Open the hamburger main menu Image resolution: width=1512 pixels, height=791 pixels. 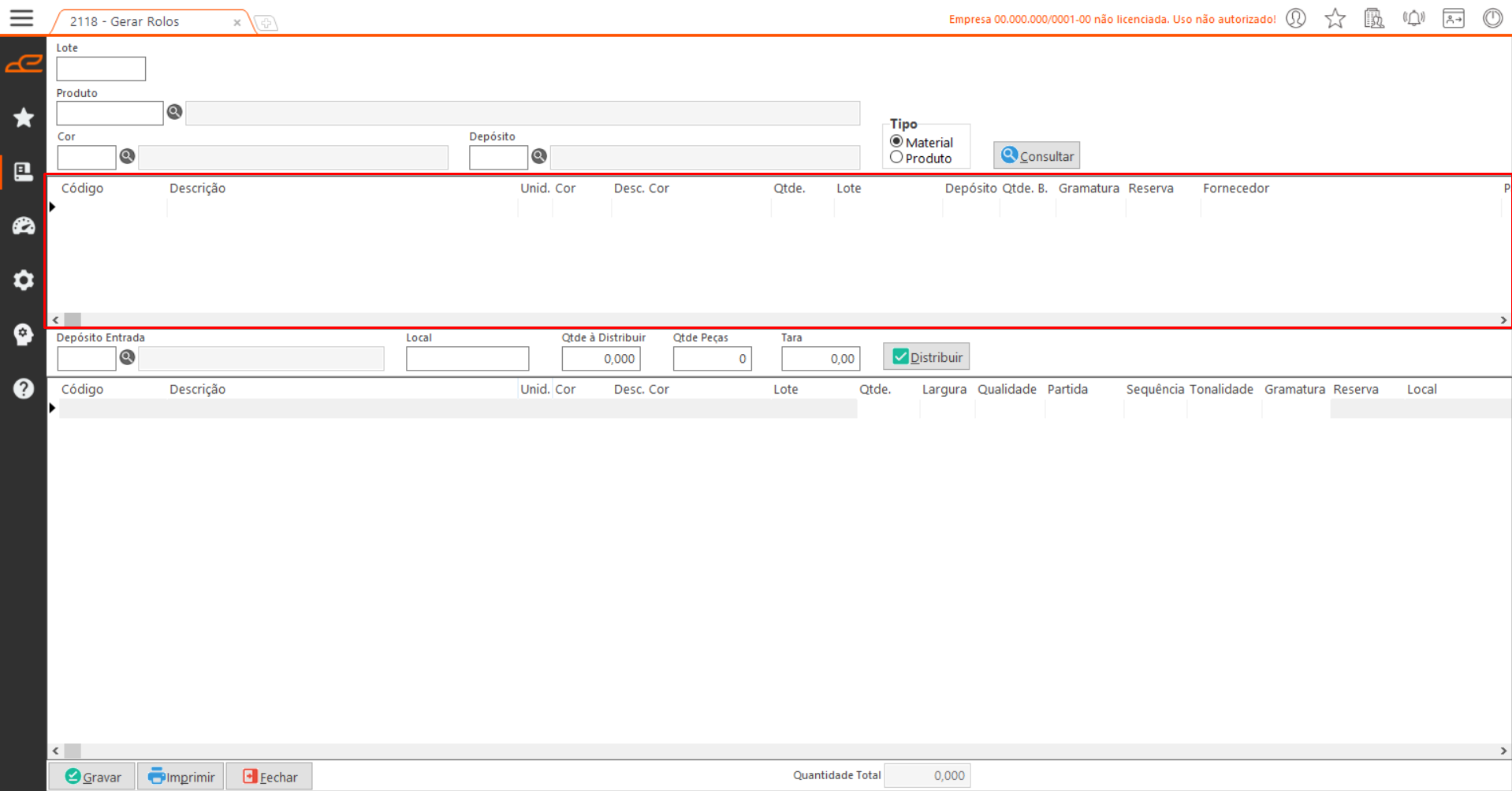tap(21, 18)
